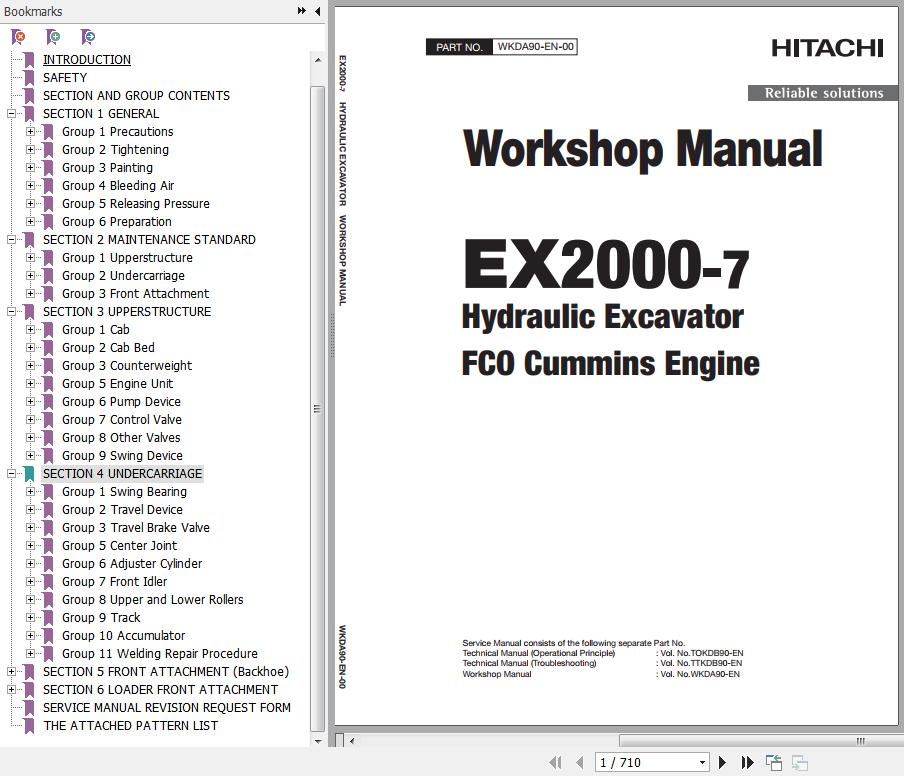Open Group 4 Bleeding Air bookmark

coord(118,186)
